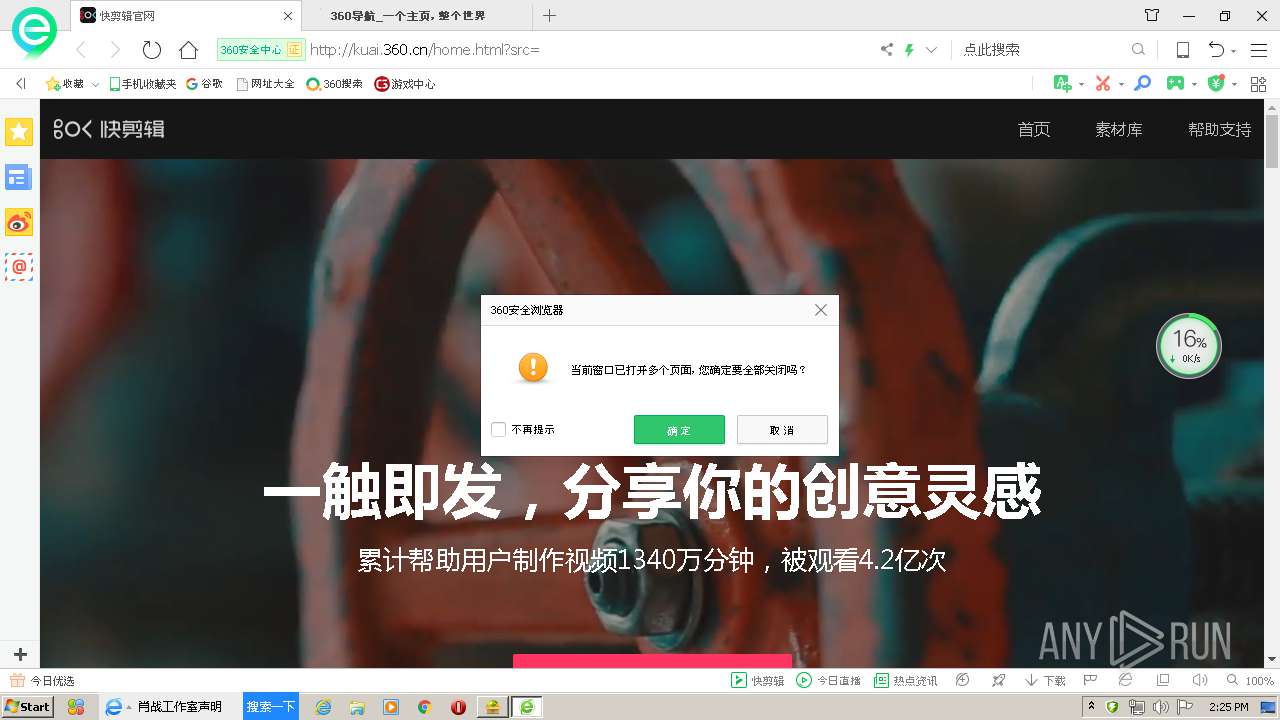Add sidebar app with plus icon
The width and height of the screenshot is (1280, 720).
(20, 655)
